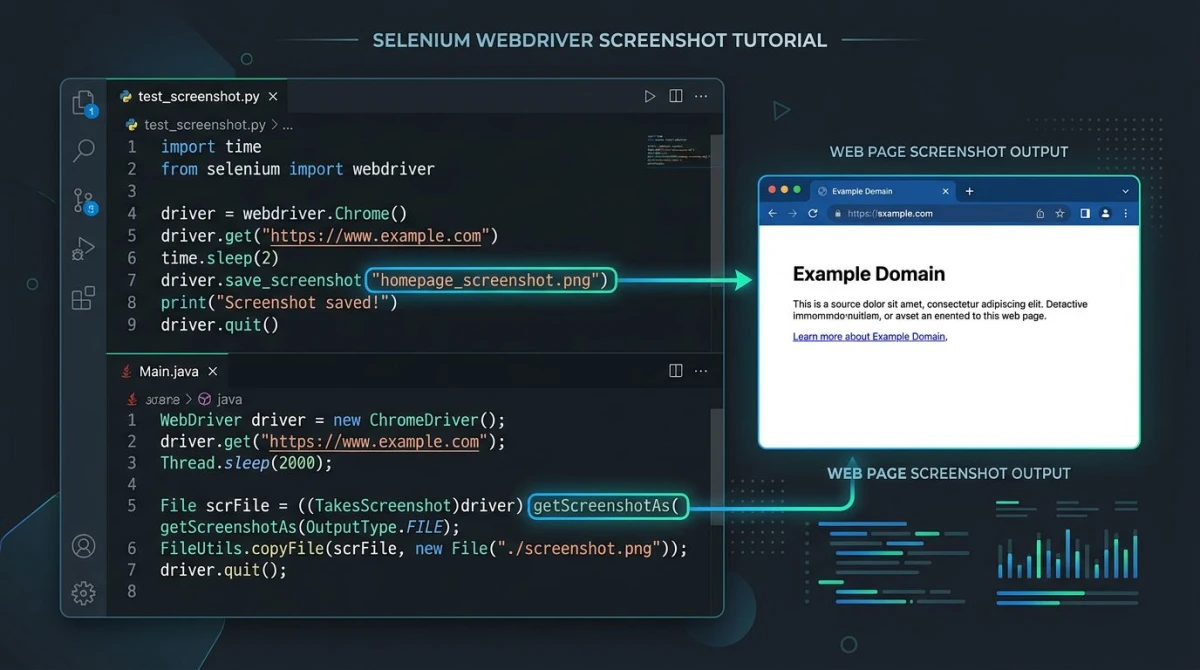Image resolution: width=1200 pixels, height=670 pixels.
Task: Click line number 7 in Python editor
Action: 131,280
